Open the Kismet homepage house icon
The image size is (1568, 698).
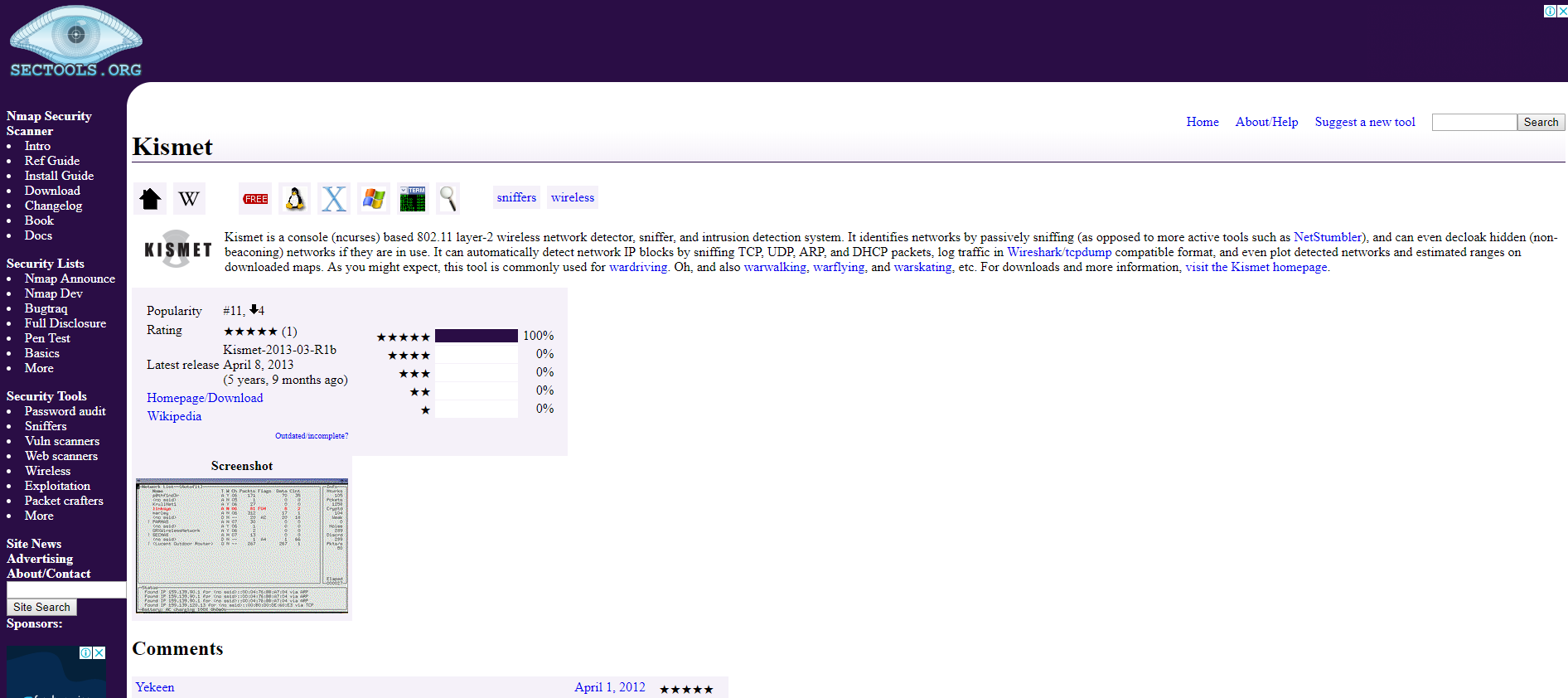coord(150,199)
